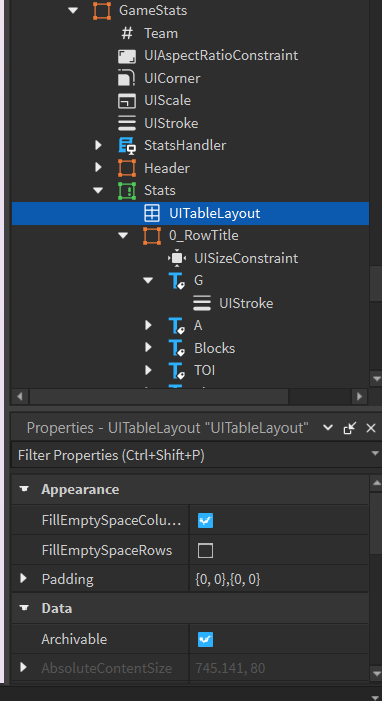Viewport: 382px width, 701px height.
Task: Open the filter properties dropdown arrow
Action: (375, 454)
